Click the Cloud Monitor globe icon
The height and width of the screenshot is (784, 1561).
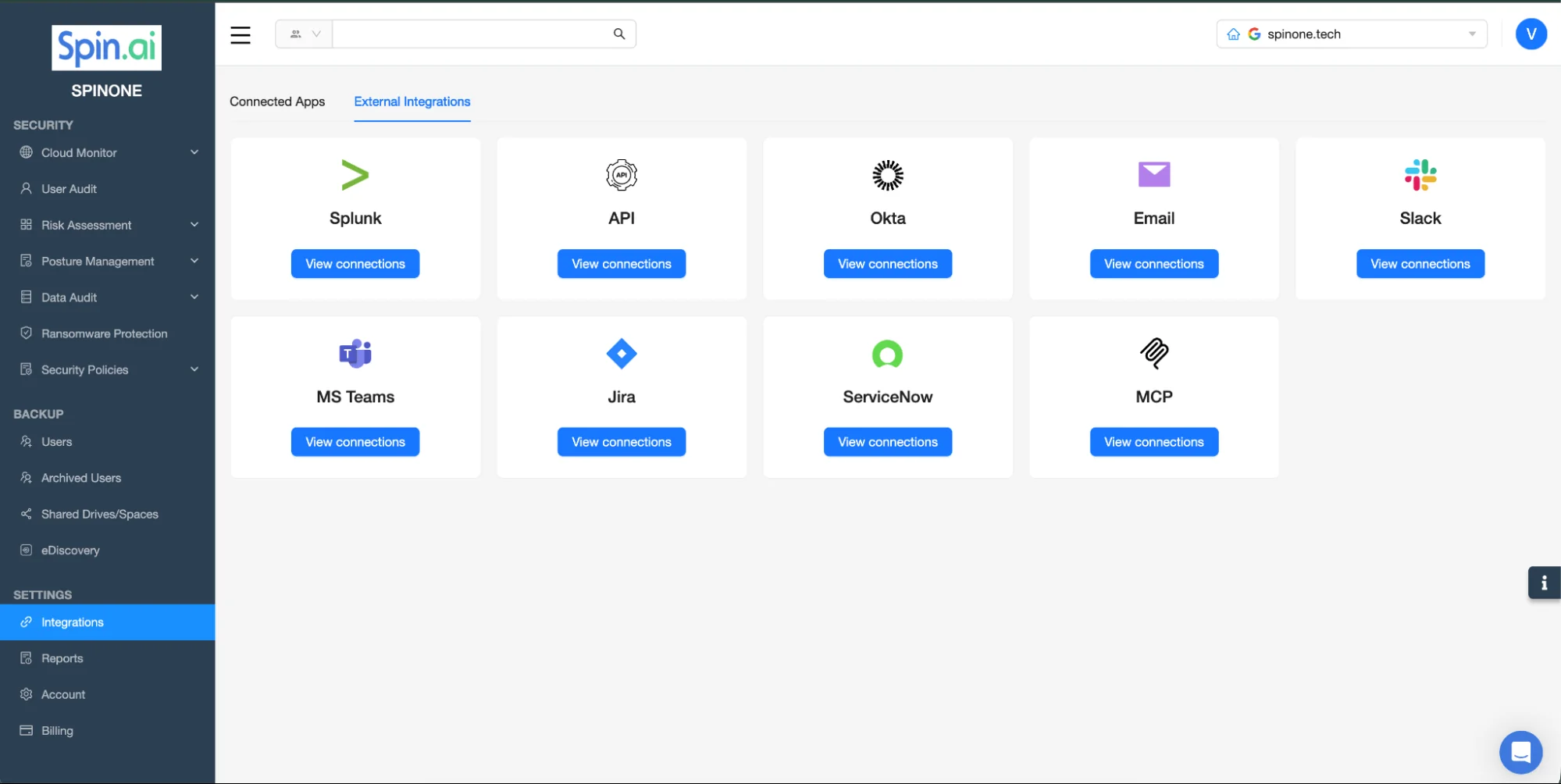[x=27, y=152]
